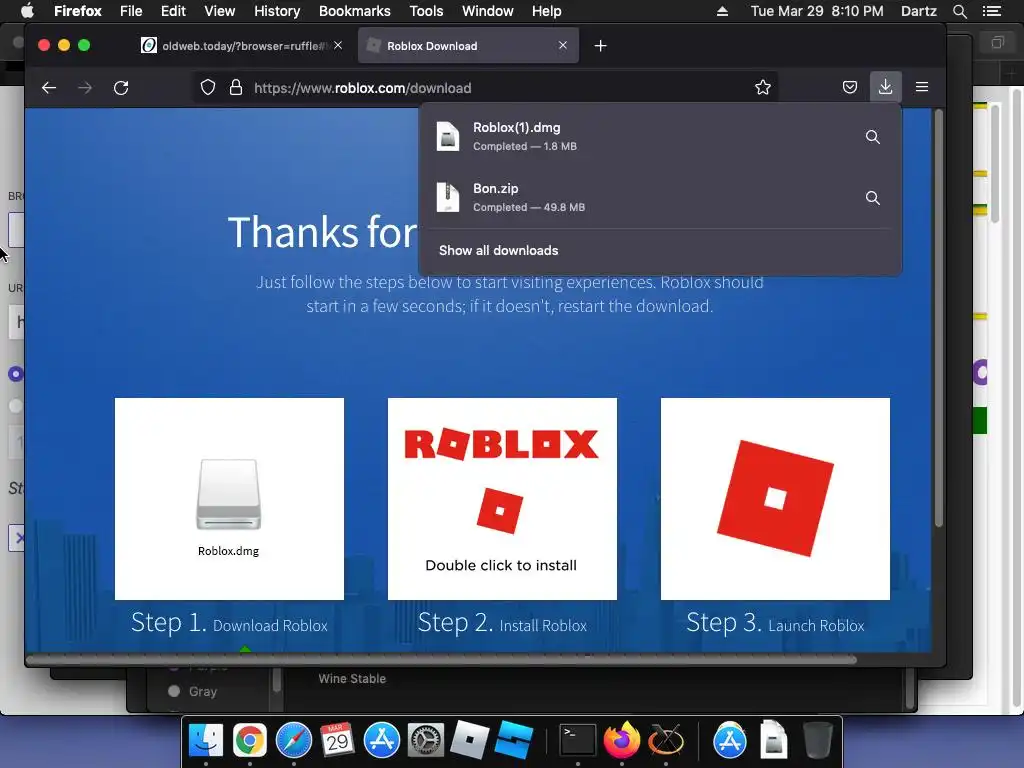Show Roblox(1).dmg in Finder
1024x768 pixels.
click(x=872, y=136)
